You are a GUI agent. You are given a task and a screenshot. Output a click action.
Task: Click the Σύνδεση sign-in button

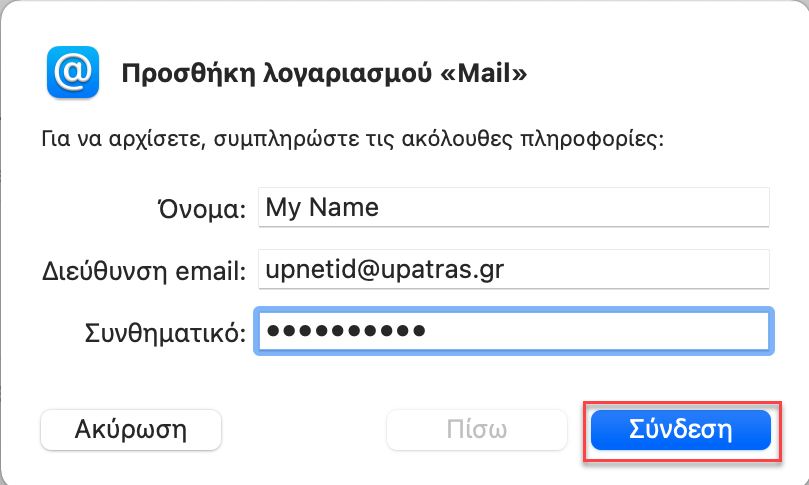point(681,430)
